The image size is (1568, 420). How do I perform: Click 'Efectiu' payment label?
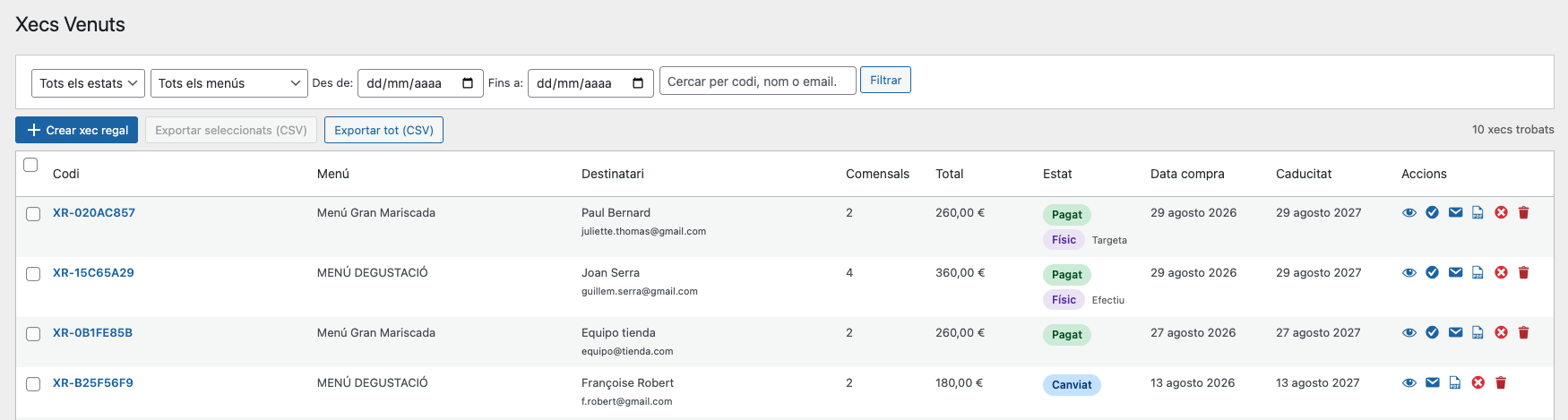(1108, 300)
